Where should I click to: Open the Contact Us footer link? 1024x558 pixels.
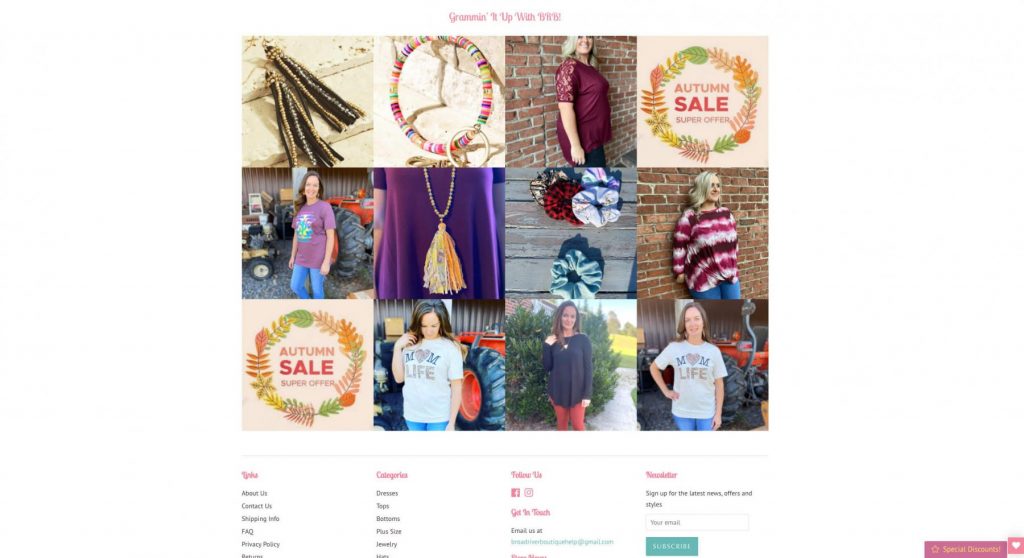click(257, 506)
